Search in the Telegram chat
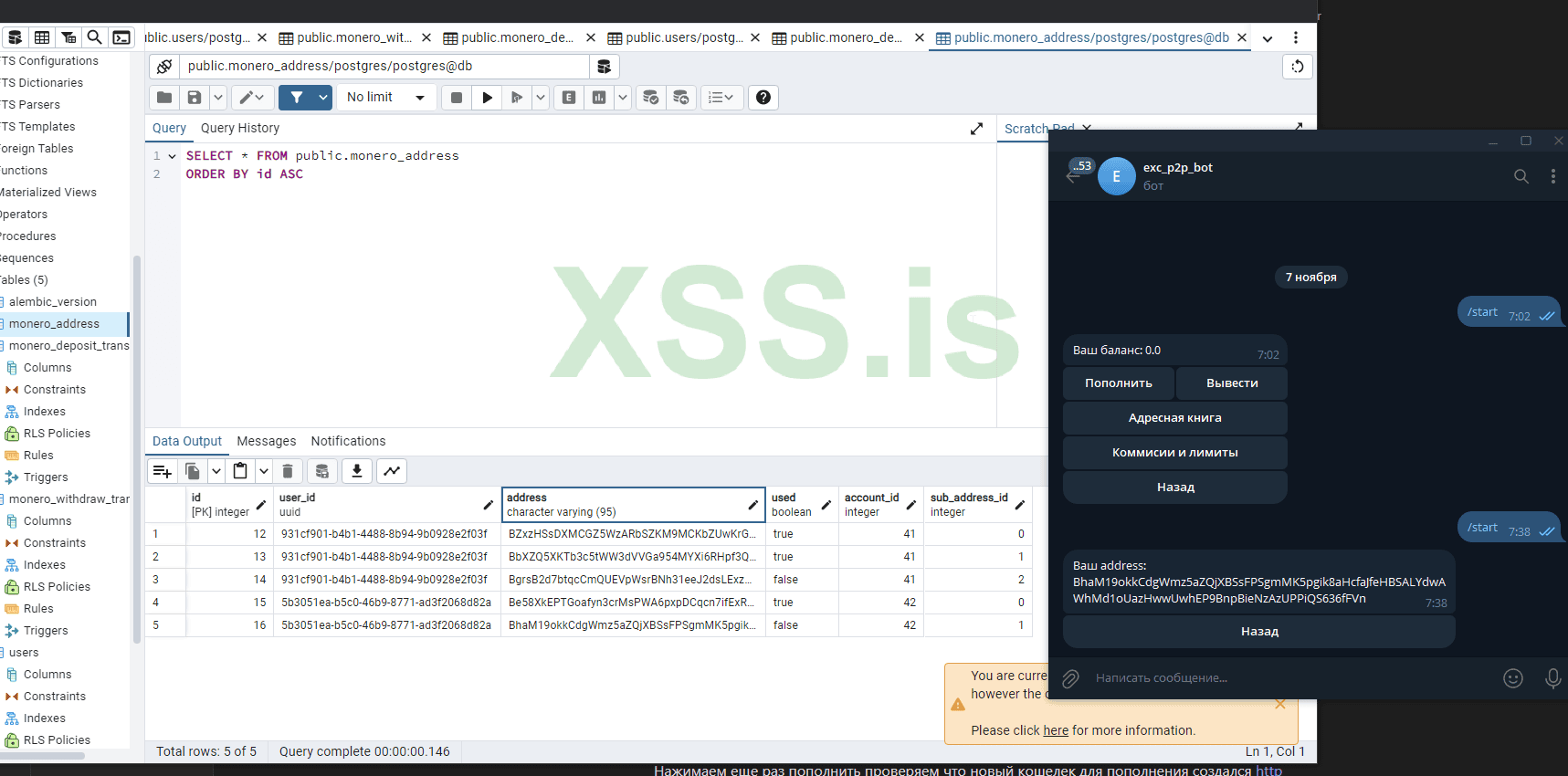This screenshot has height=776, width=1568. (1521, 176)
